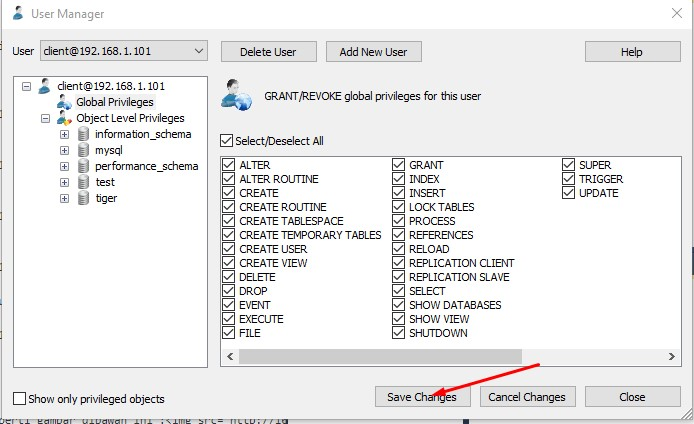694x424 pixels.
Task: Click the client@192.168.1.101 user icon in tree
Action: click(44, 86)
